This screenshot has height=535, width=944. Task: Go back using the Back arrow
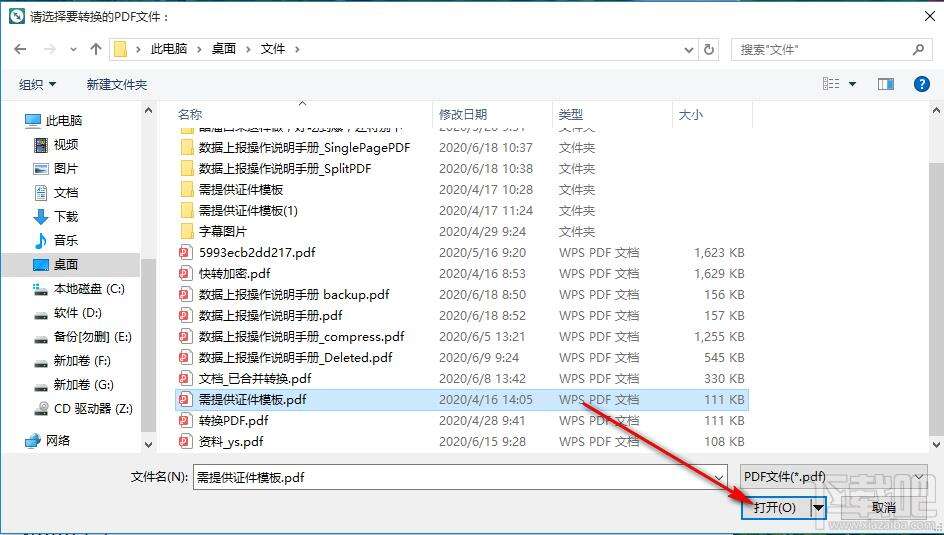pyautogui.click(x=20, y=49)
